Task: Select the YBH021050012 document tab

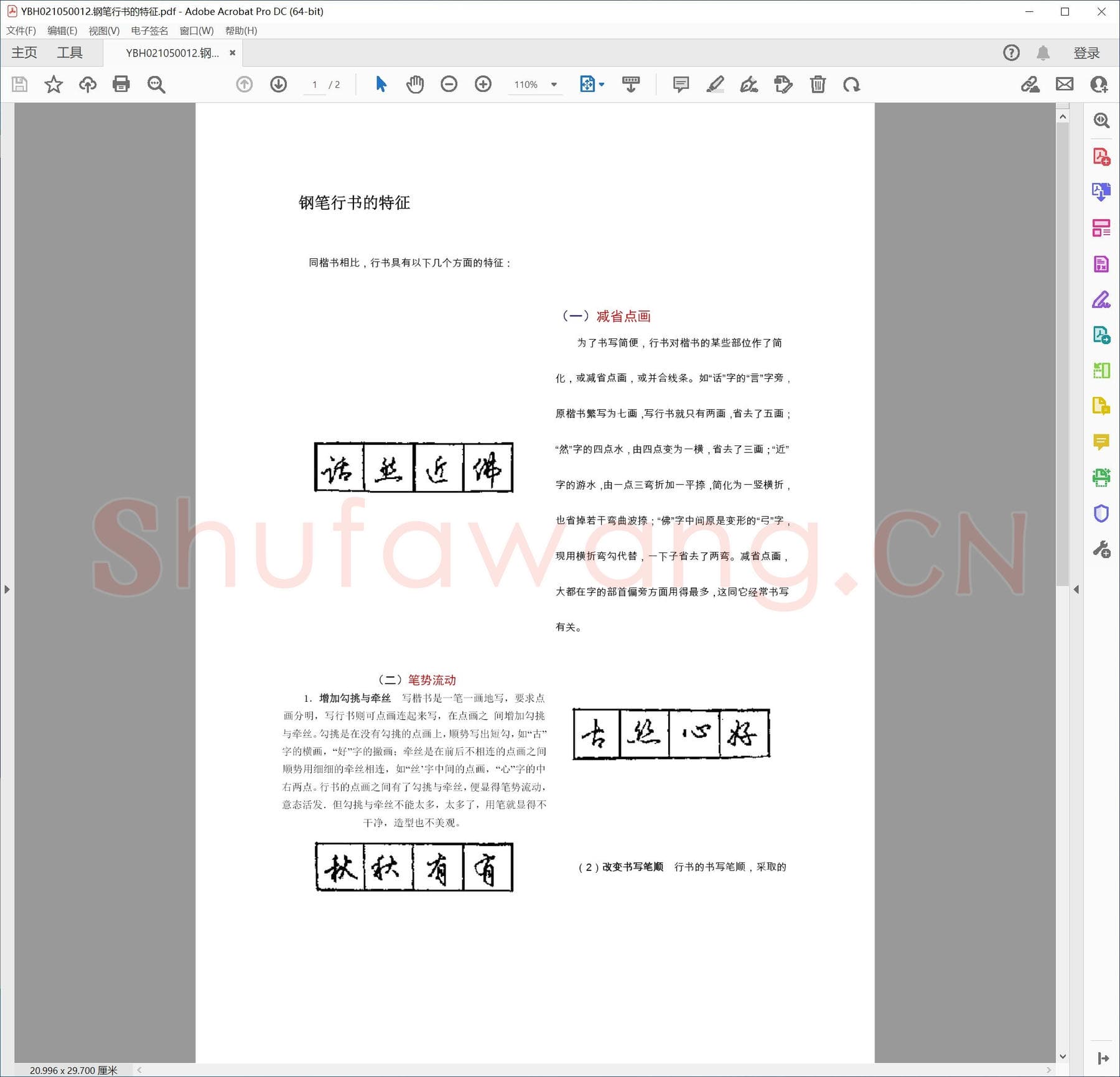Action: pyautogui.click(x=172, y=53)
